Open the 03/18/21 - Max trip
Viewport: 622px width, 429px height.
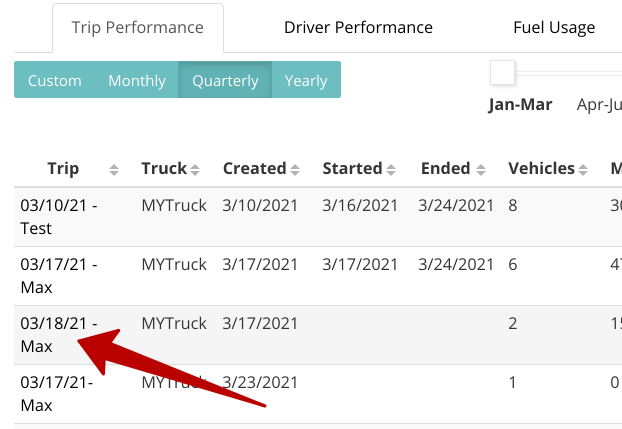[59, 335]
